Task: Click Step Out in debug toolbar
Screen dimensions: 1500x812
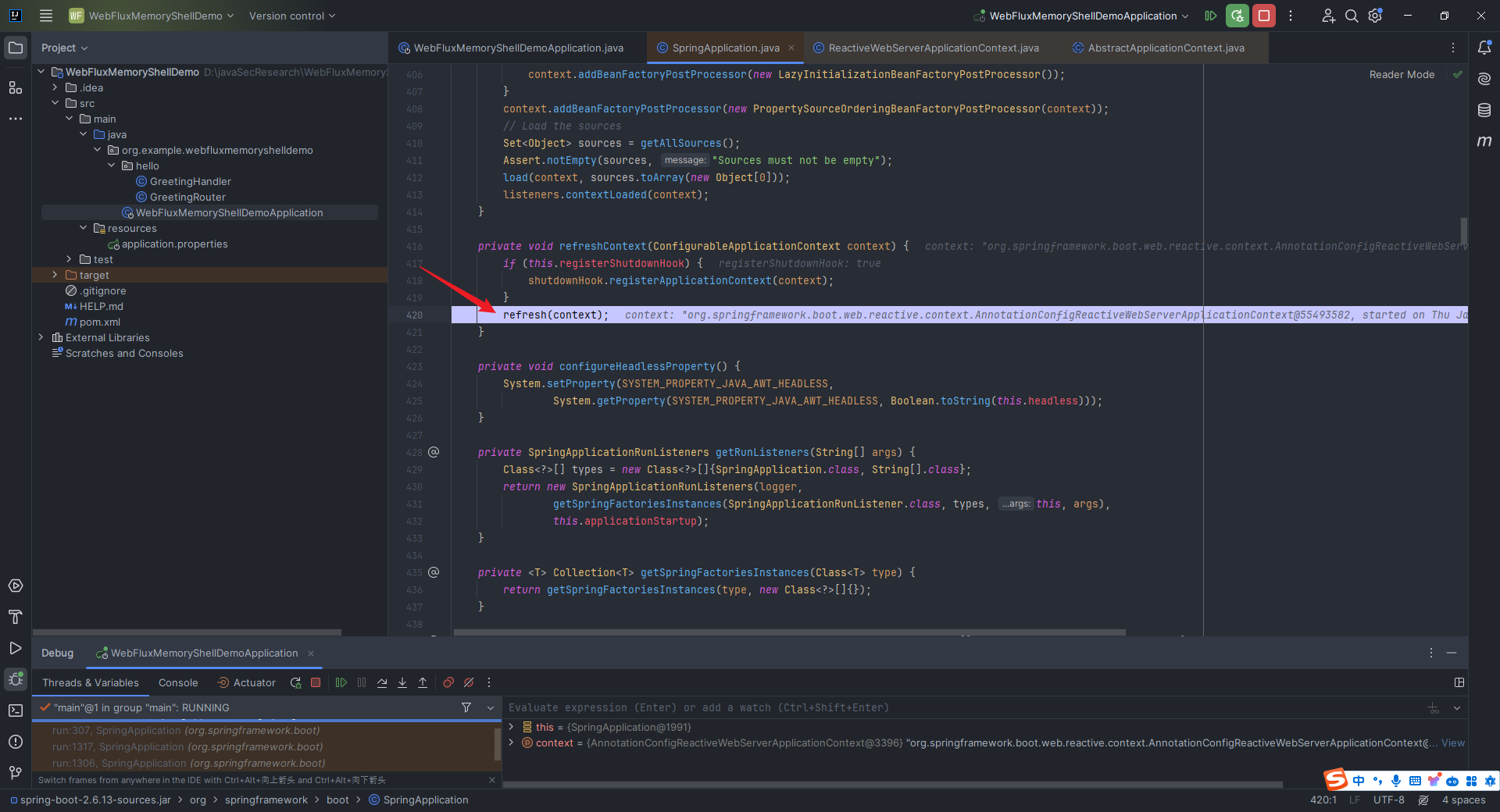Action: pyautogui.click(x=423, y=682)
